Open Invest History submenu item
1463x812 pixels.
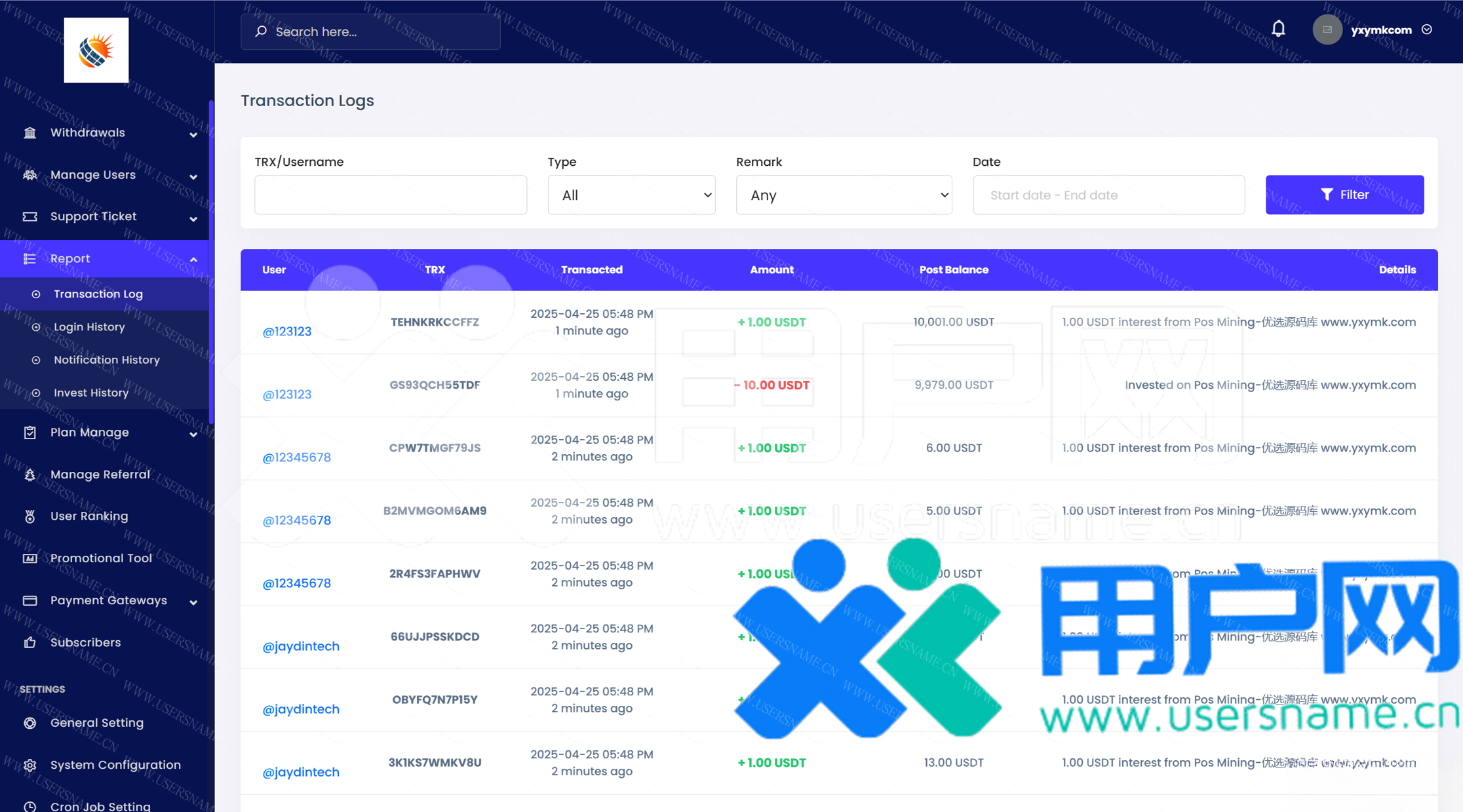click(91, 393)
